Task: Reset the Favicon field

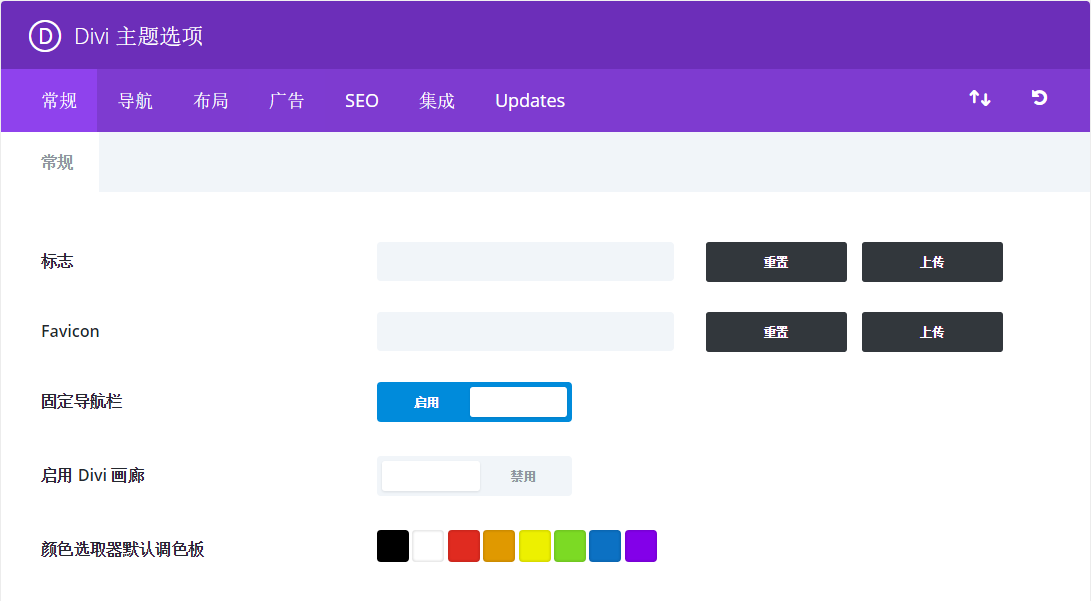Action: [x=776, y=332]
